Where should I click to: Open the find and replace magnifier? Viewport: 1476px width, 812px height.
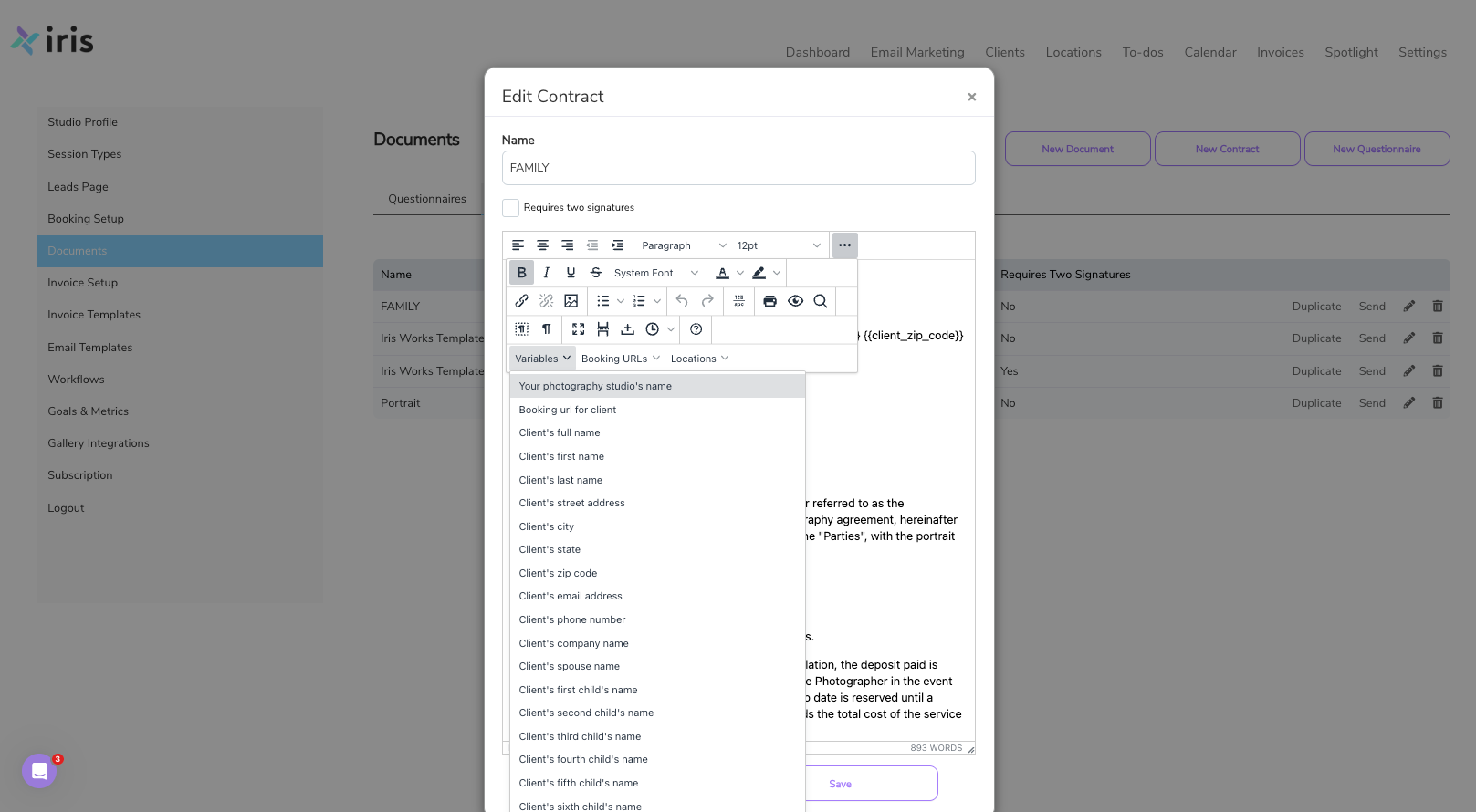tap(821, 301)
